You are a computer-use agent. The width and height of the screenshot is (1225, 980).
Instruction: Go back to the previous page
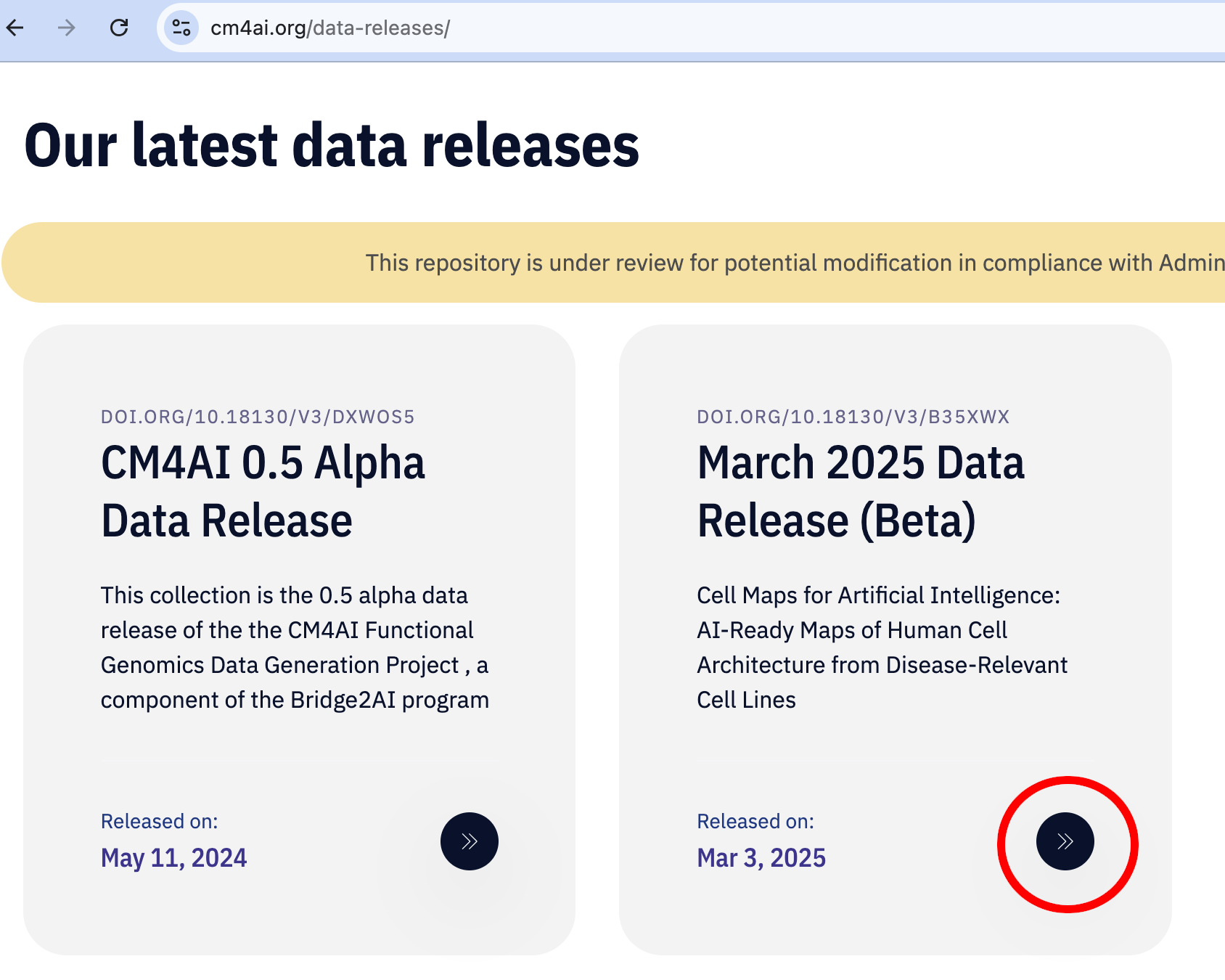(x=15, y=28)
